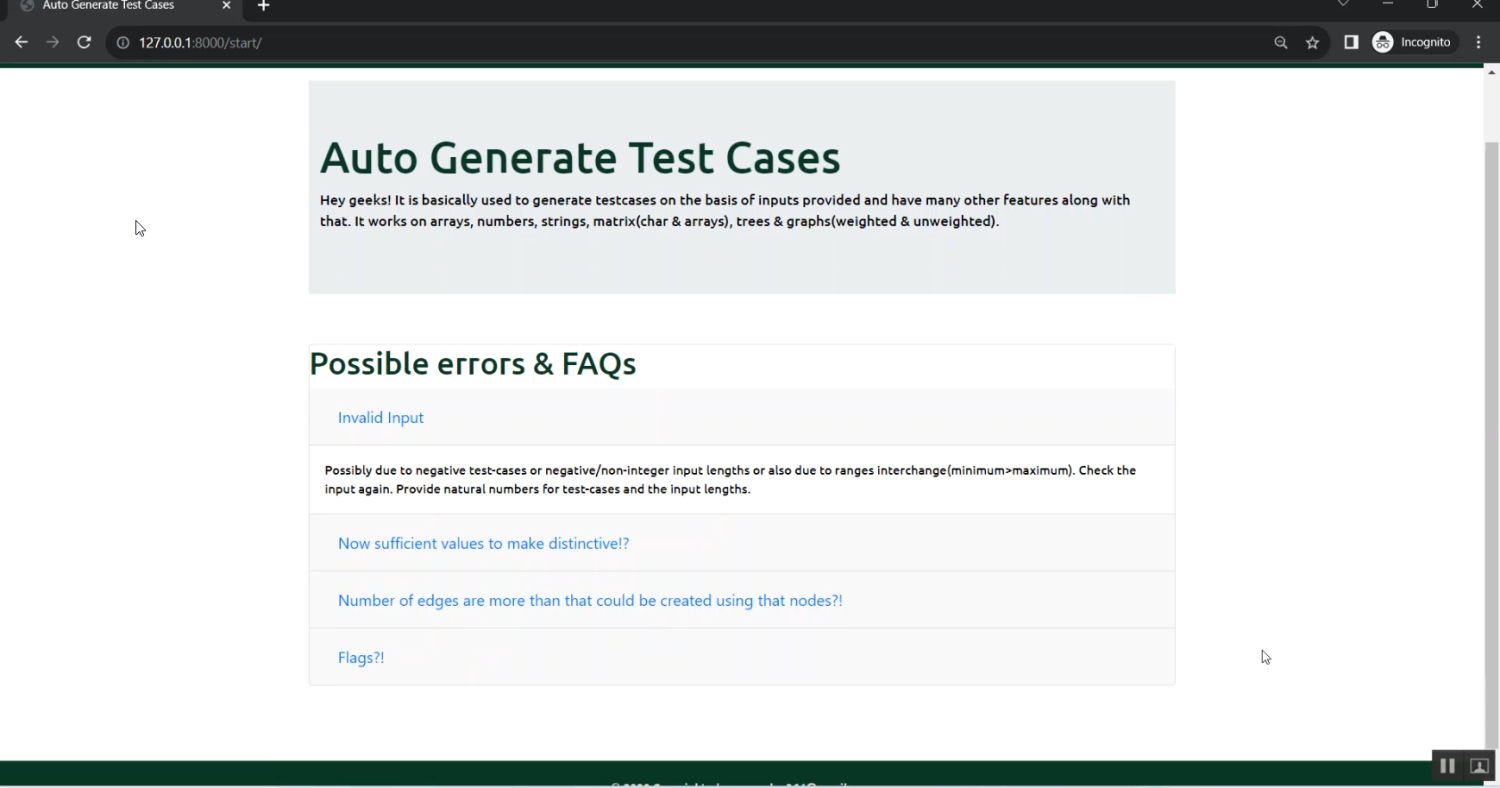Click the snapshot icon in the recorder overlay
The width and height of the screenshot is (1500, 788).
pos(1478,765)
